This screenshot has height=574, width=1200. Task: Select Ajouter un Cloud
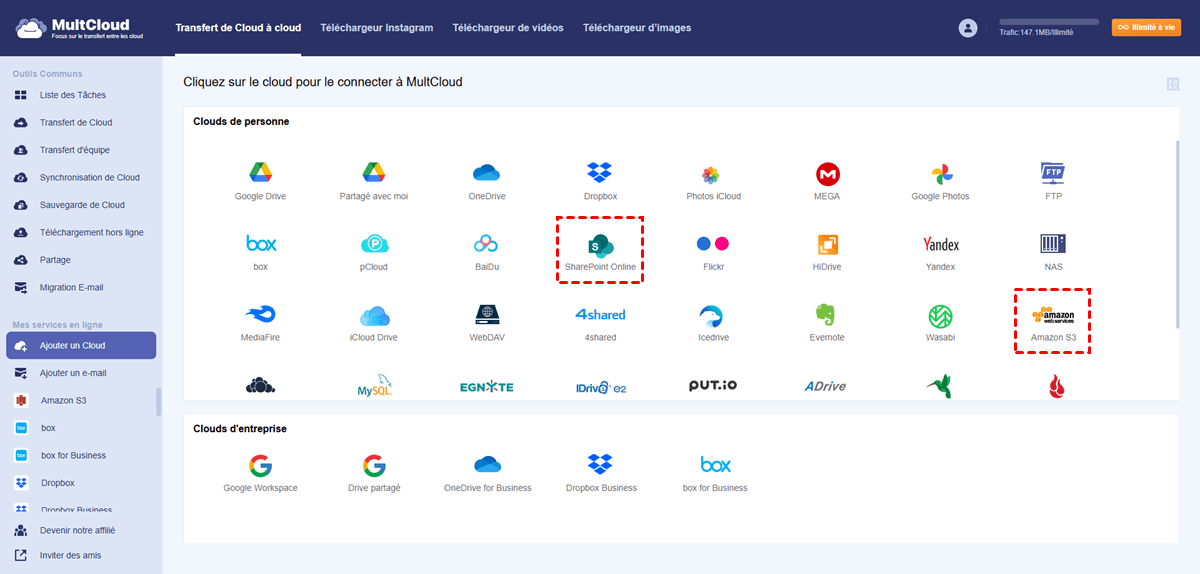click(81, 345)
